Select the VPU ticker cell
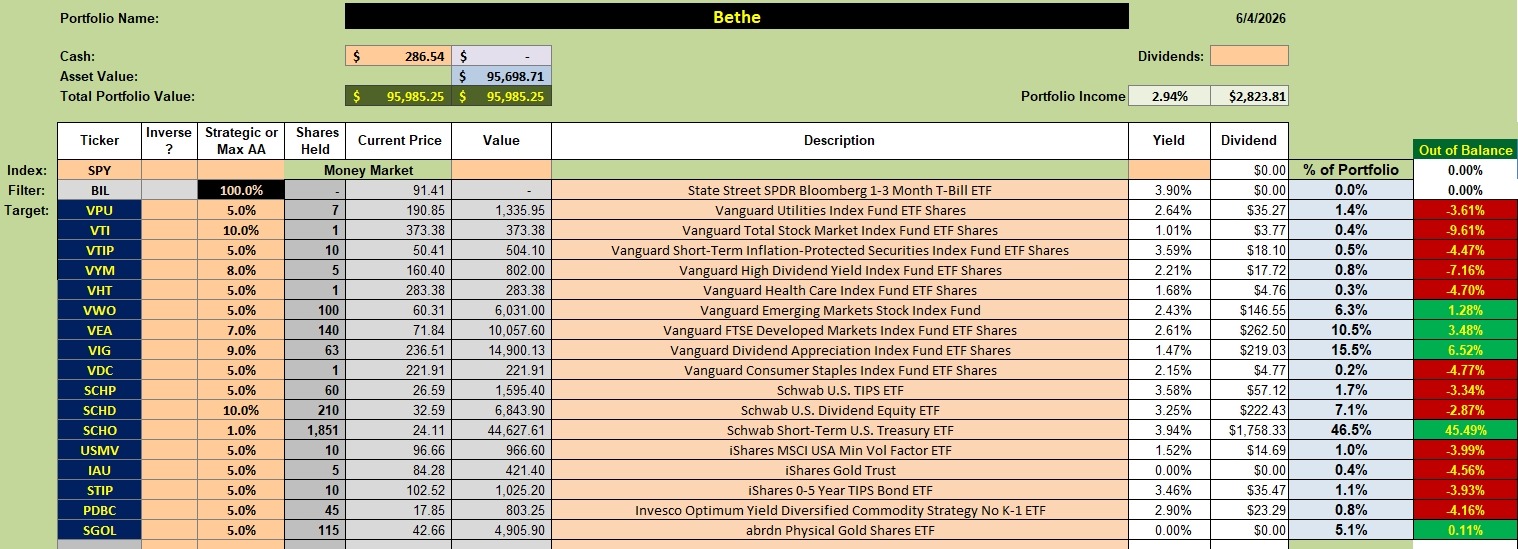The height and width of the screenshot is (549, 1518). pos(99,210)
